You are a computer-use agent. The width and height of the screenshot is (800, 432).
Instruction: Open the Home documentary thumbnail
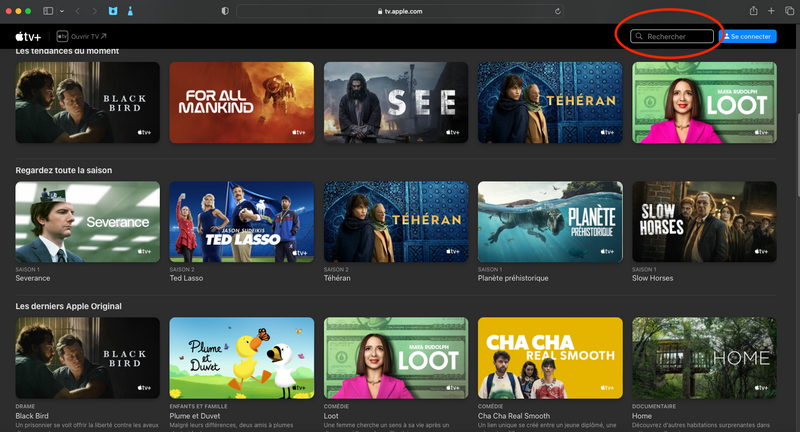tap(705, 358)
